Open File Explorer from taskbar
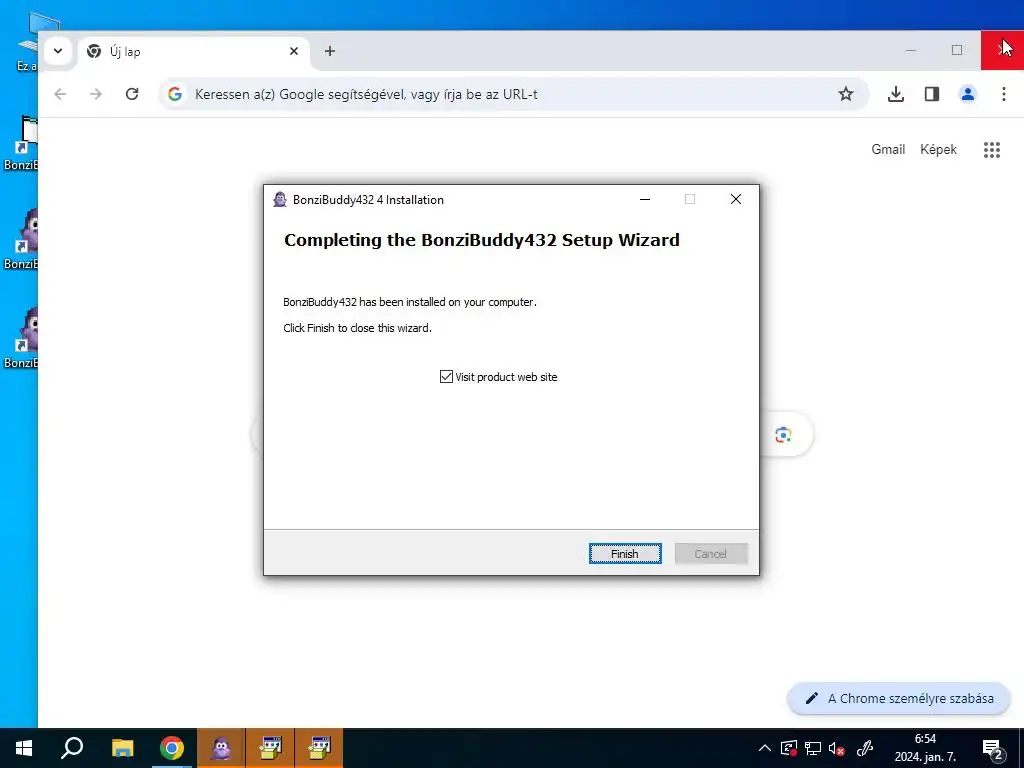1024x768 pixels. [x=122, y=748]
